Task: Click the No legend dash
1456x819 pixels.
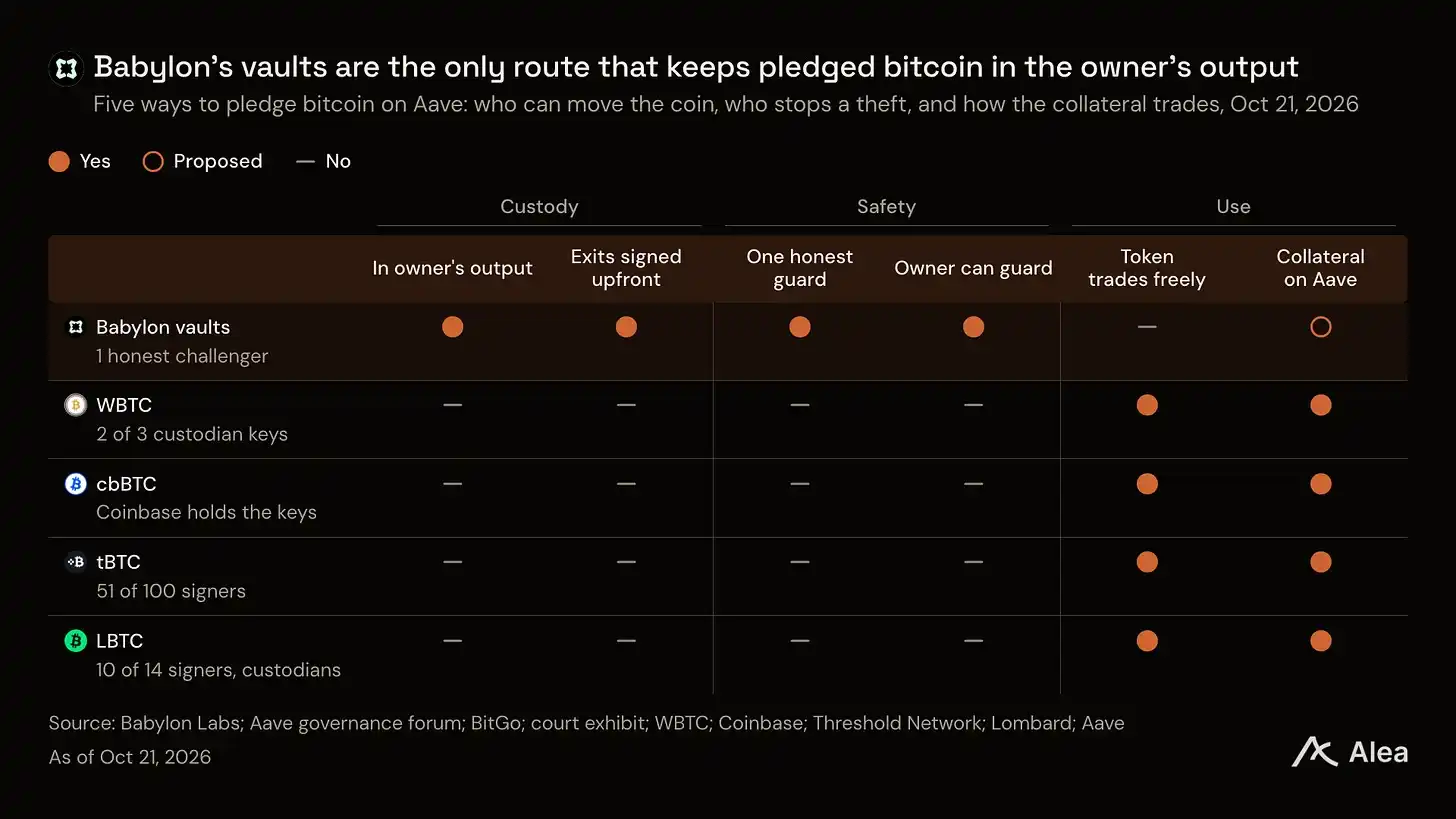Action: [x=306, y=161]
